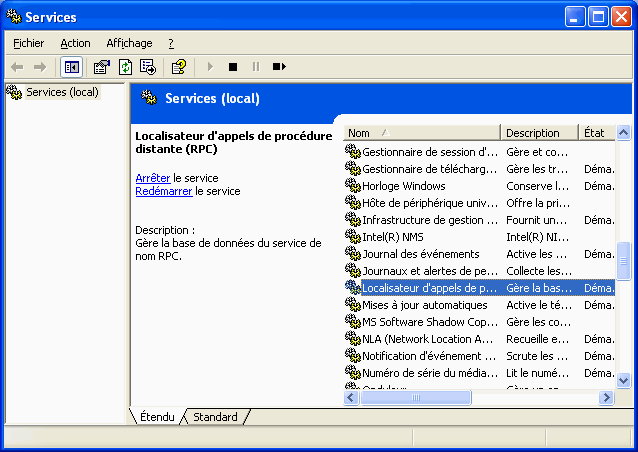Open the Properties toolbar icon
Screen dimensions: 638x452
point(102,67)
